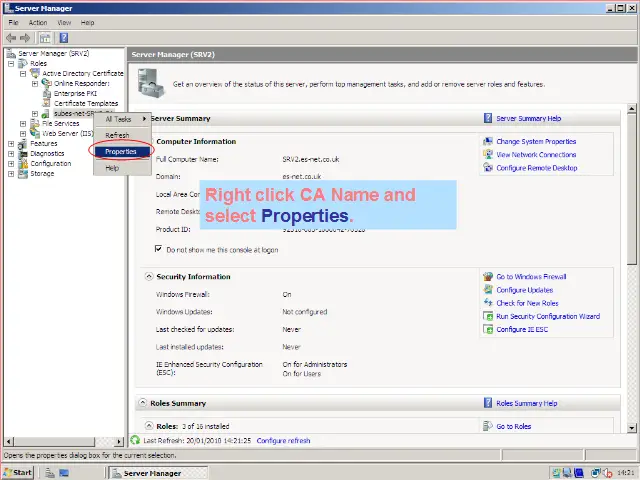Open the File menu
Viewport: 640px width, 480px height.
pyautogui.click(x=13, y=23)
